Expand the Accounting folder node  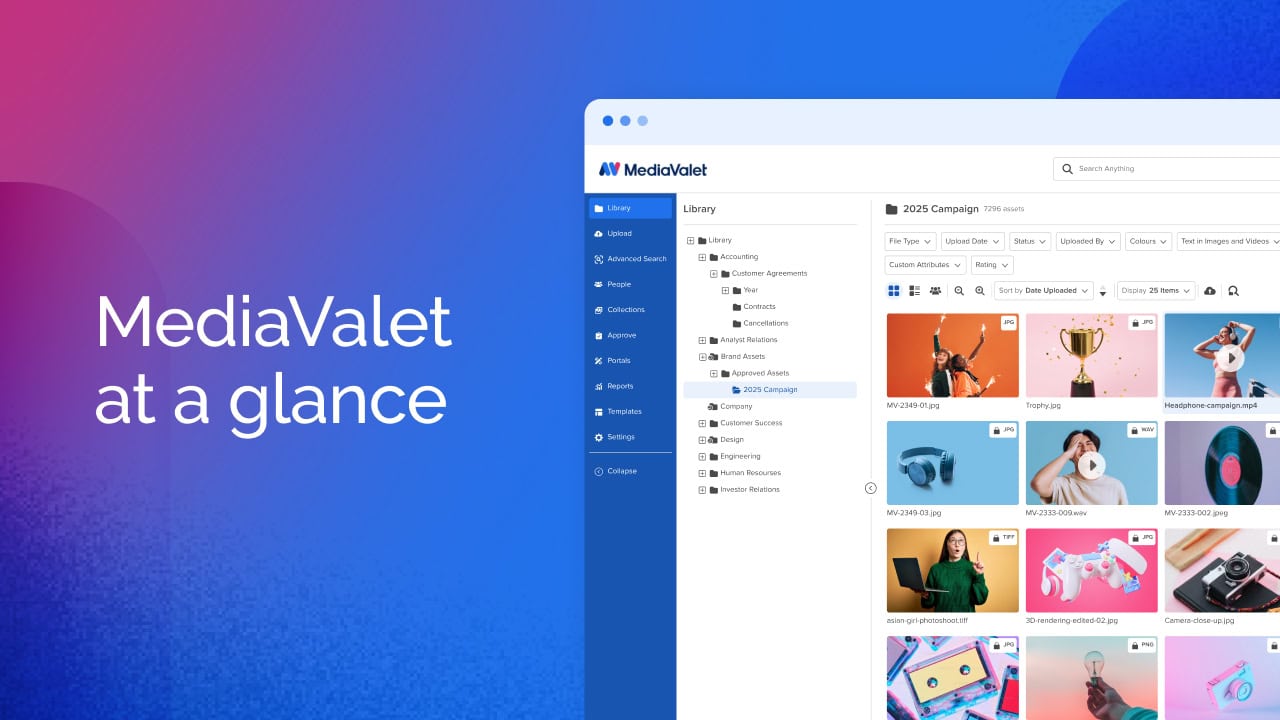[x=702, y=257]
